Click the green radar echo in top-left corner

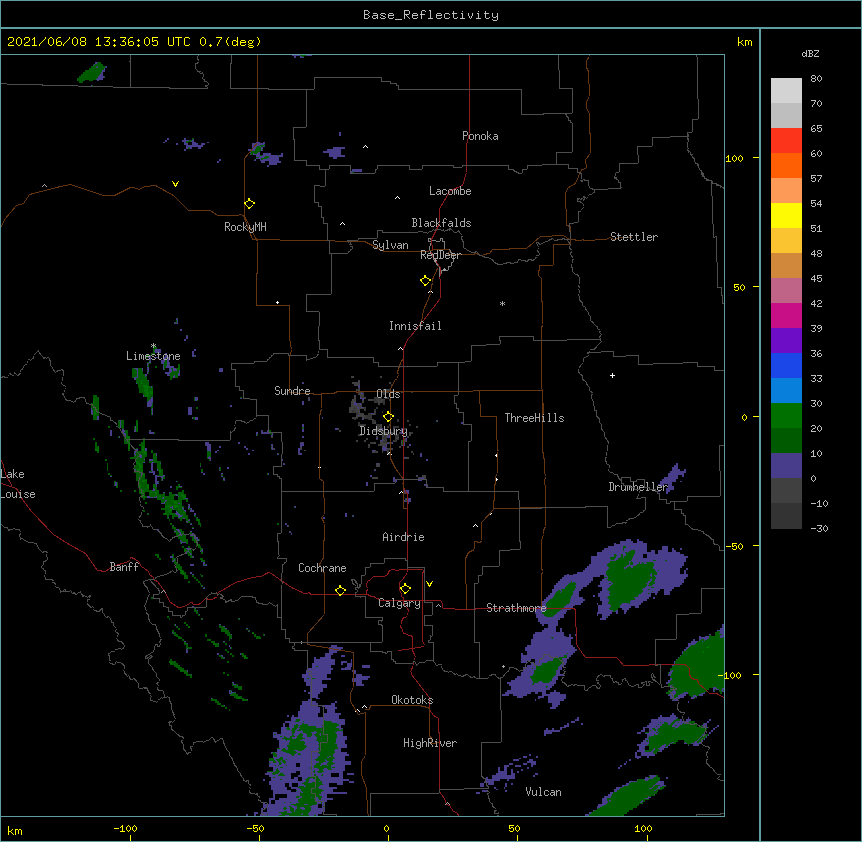[x=92, y=73]
